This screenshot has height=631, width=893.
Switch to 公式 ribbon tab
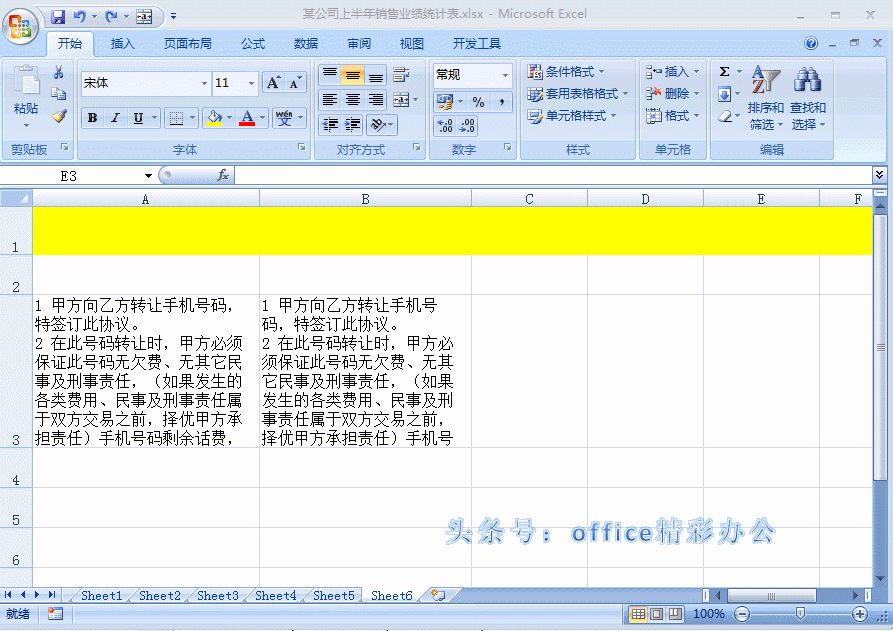click(253, 43)
